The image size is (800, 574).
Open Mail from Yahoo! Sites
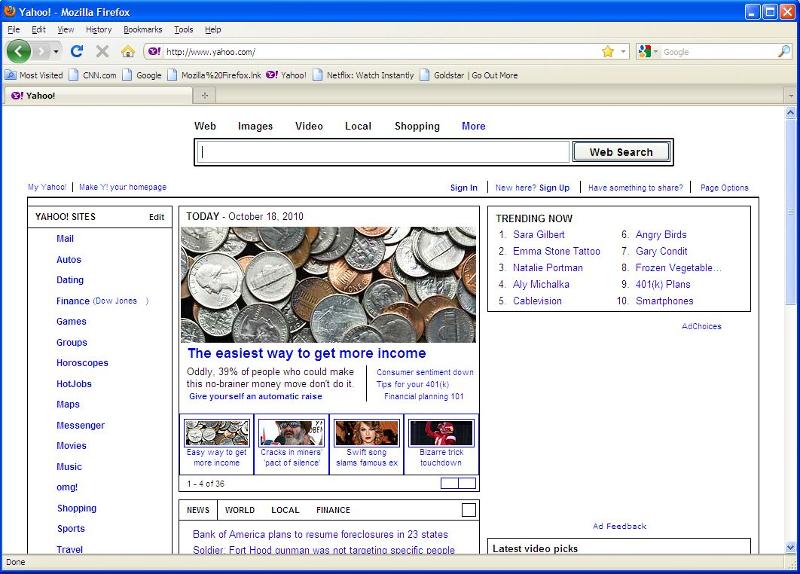(65, 239)
